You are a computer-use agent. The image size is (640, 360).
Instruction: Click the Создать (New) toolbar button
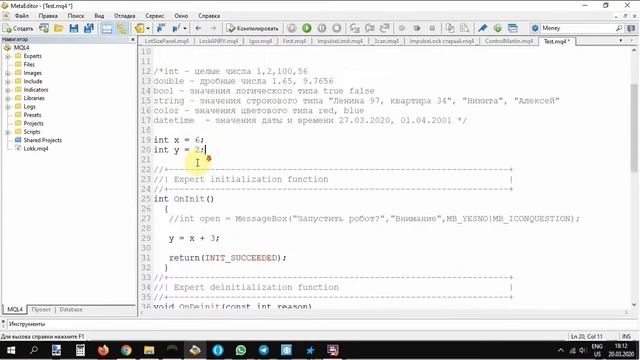coord(18,28)
